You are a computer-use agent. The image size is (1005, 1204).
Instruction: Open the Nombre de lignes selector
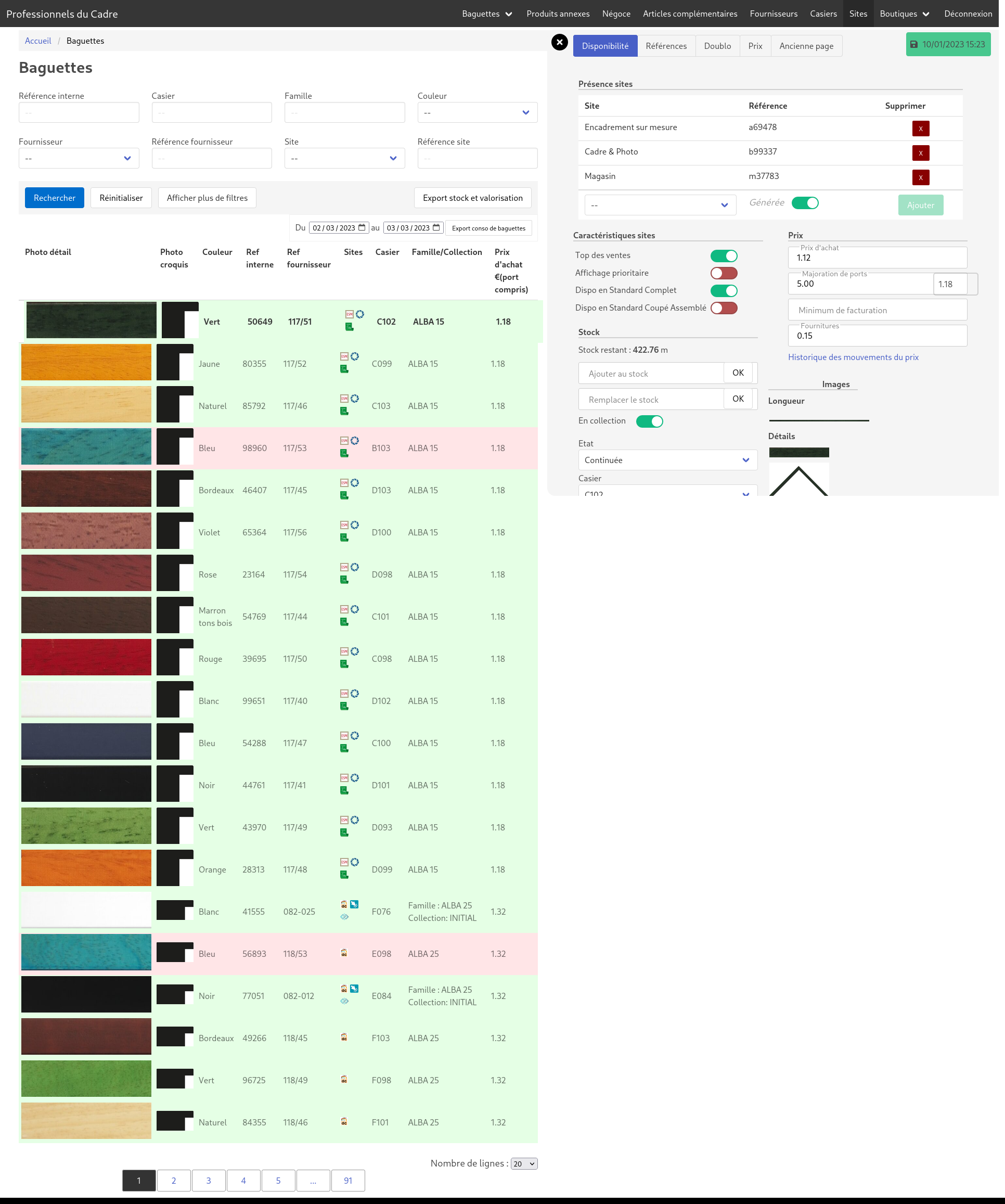click(523, 1164)
